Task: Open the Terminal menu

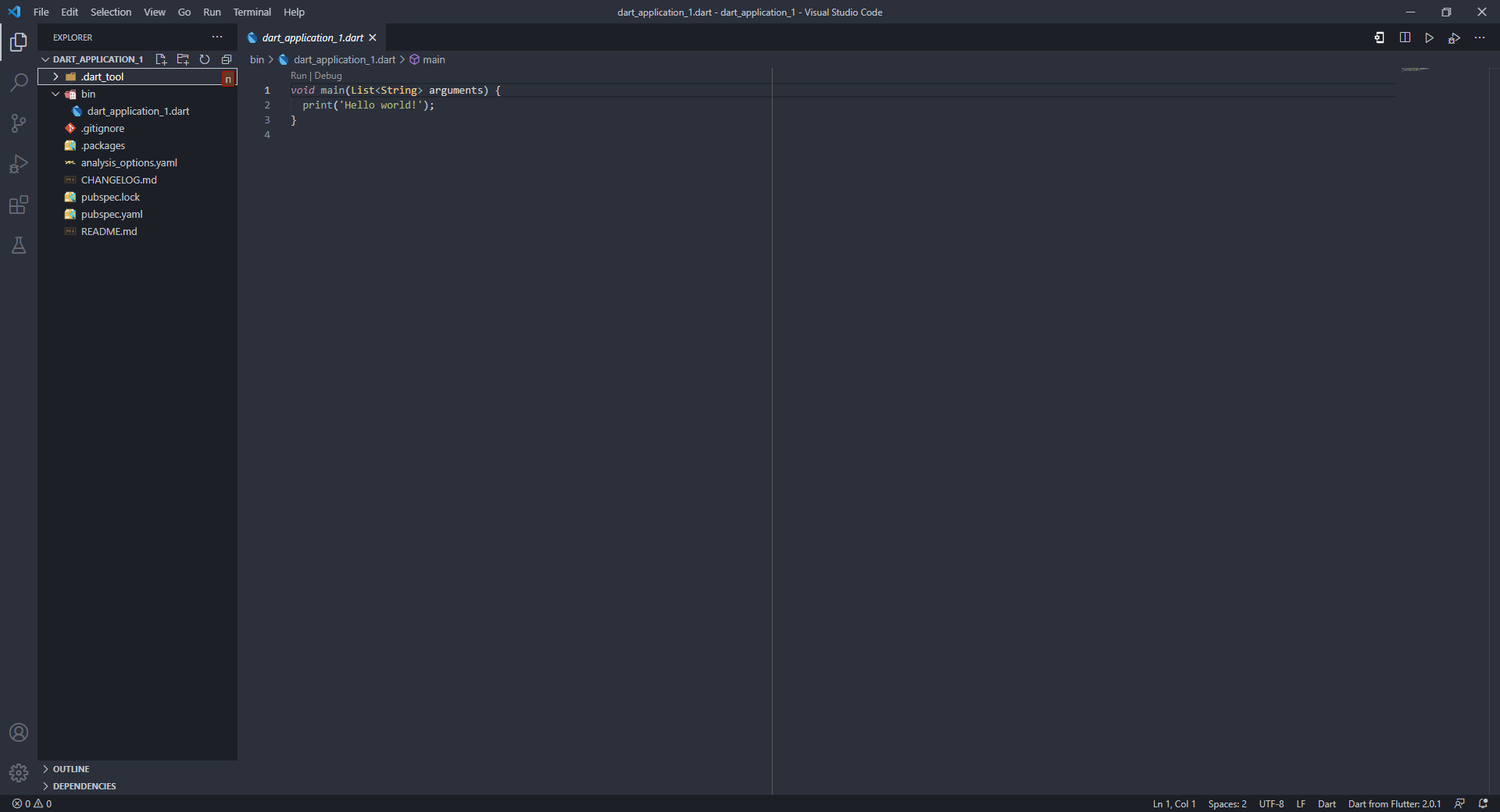Action: [x=252, y=12]
